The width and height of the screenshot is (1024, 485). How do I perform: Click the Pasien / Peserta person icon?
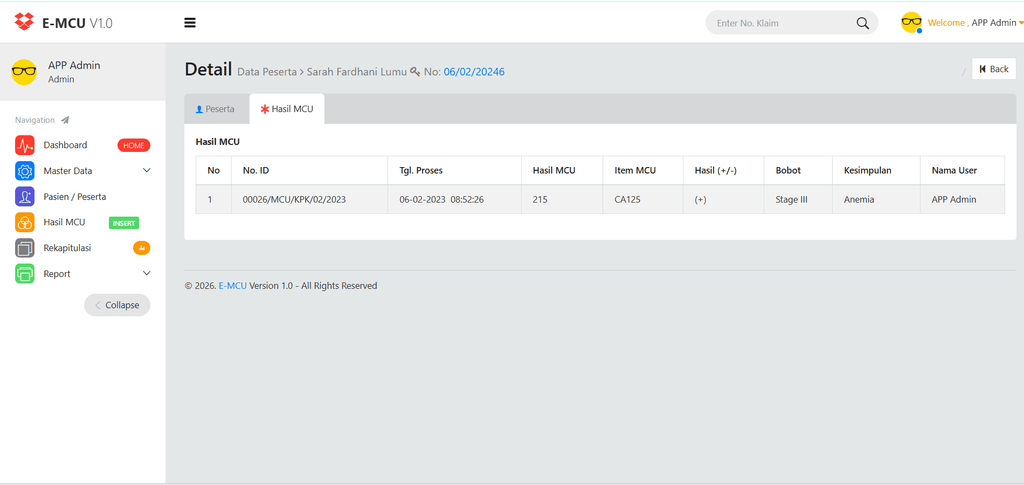point(25,196)
